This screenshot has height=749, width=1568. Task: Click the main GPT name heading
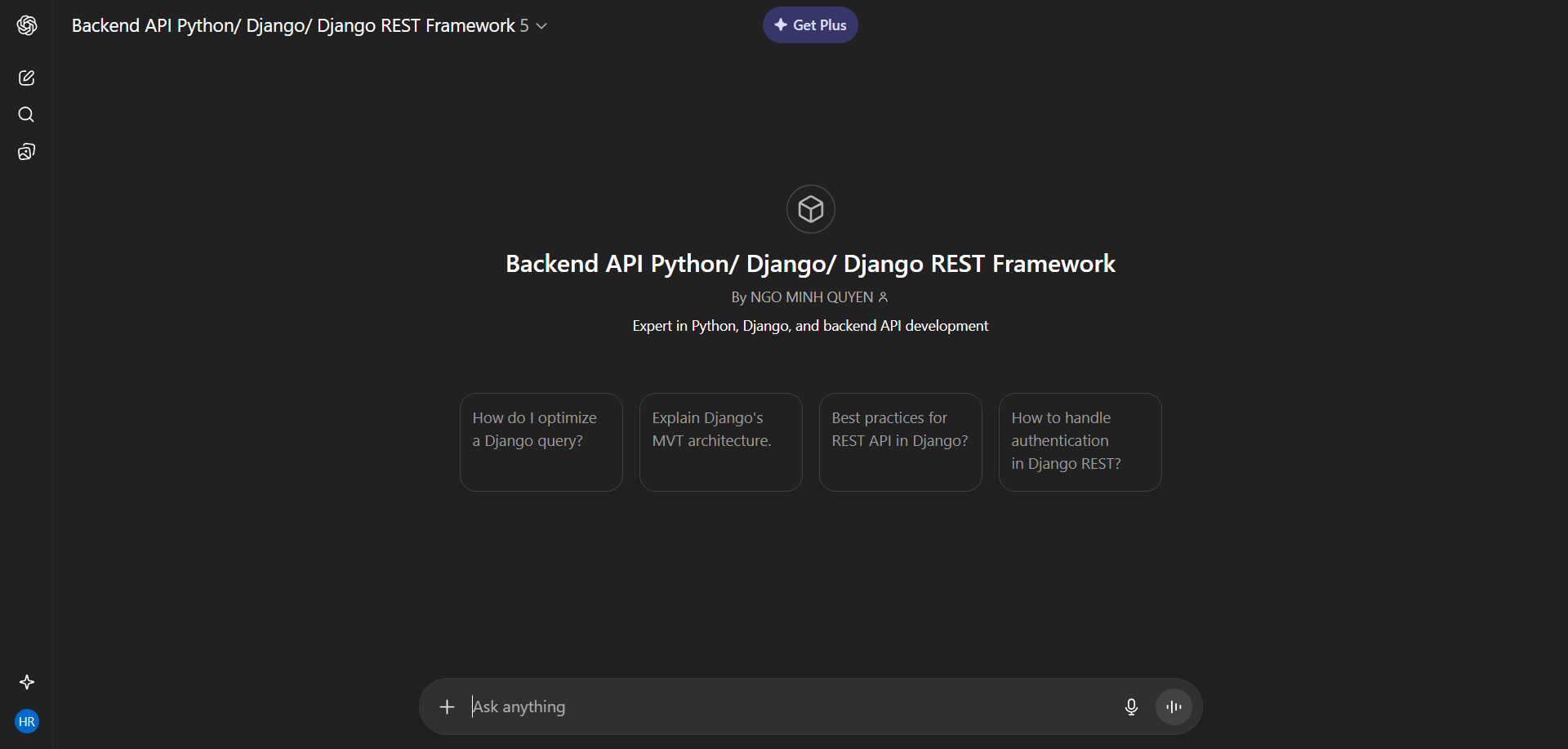point(810,264)
